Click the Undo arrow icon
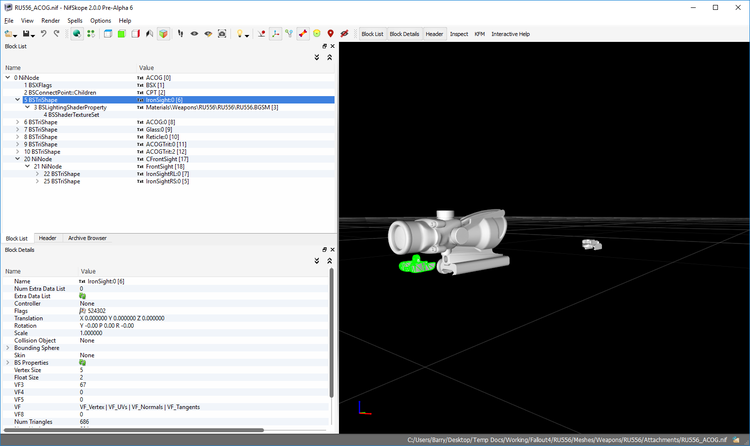 44,34
